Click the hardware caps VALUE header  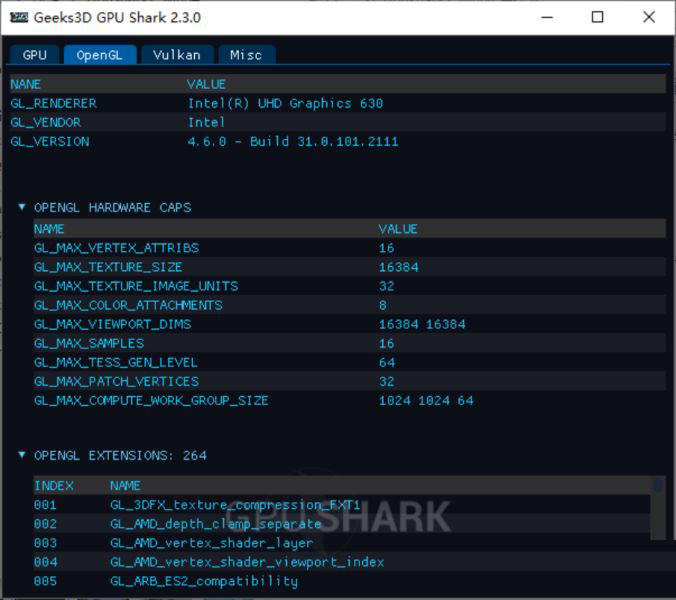coord(398,229)
